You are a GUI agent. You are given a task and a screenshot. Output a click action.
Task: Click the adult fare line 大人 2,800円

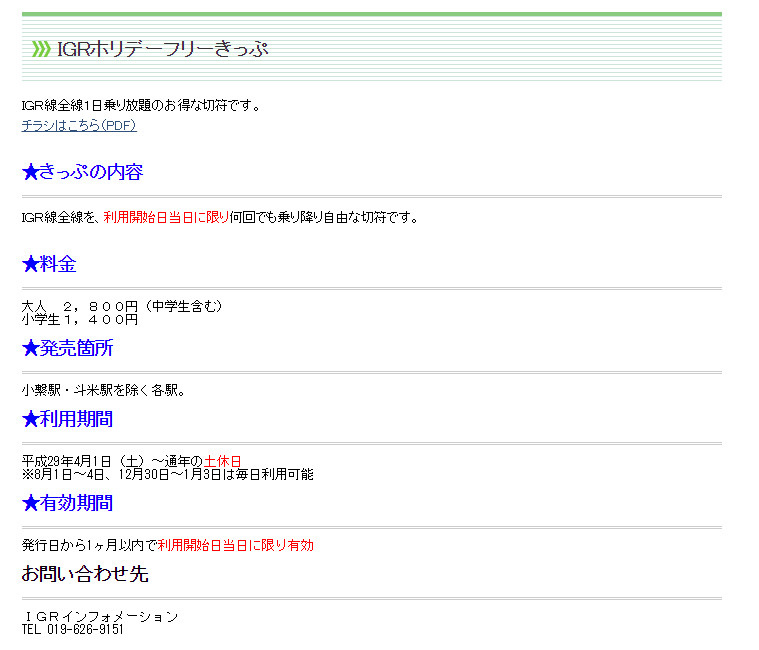[122, 306]
